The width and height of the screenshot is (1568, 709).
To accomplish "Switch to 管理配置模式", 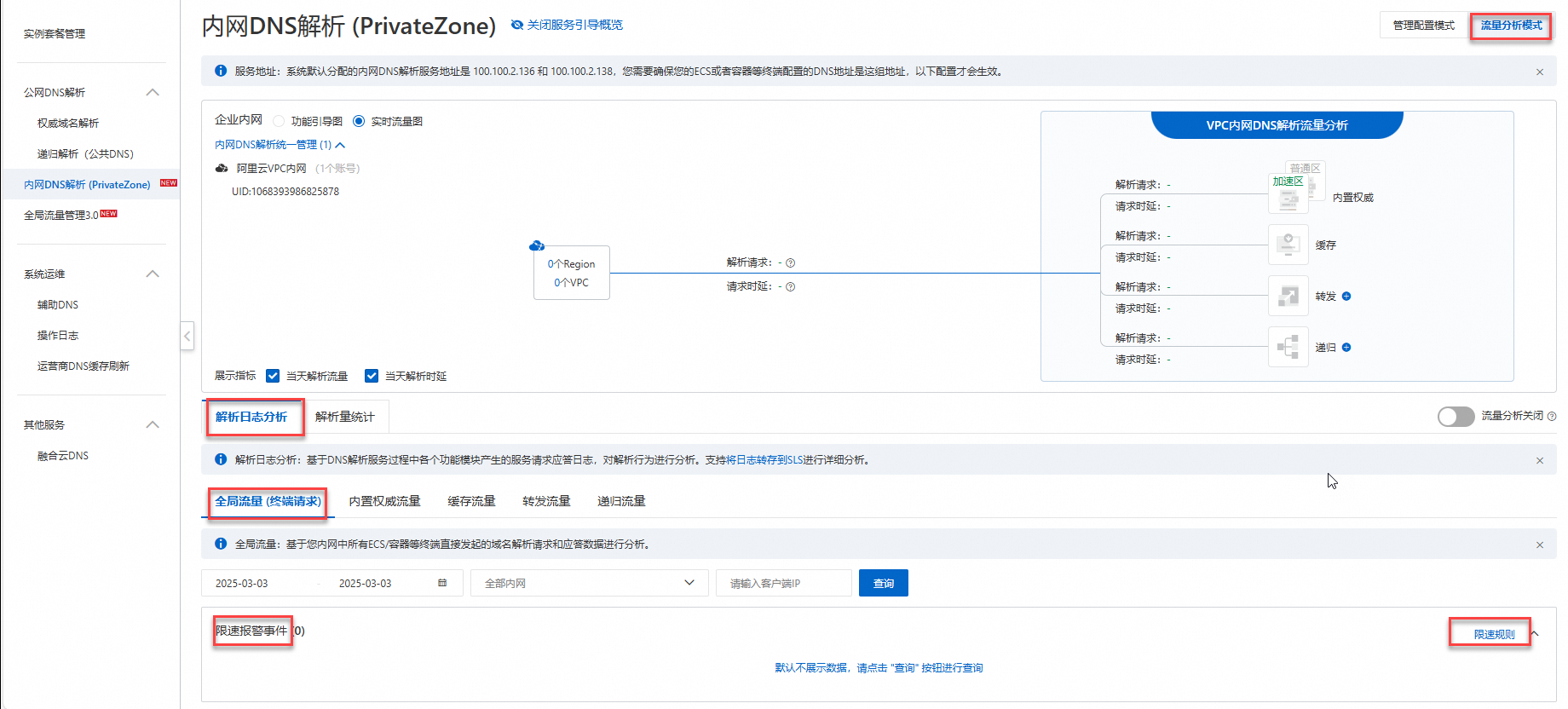I will coord(1423,26).
